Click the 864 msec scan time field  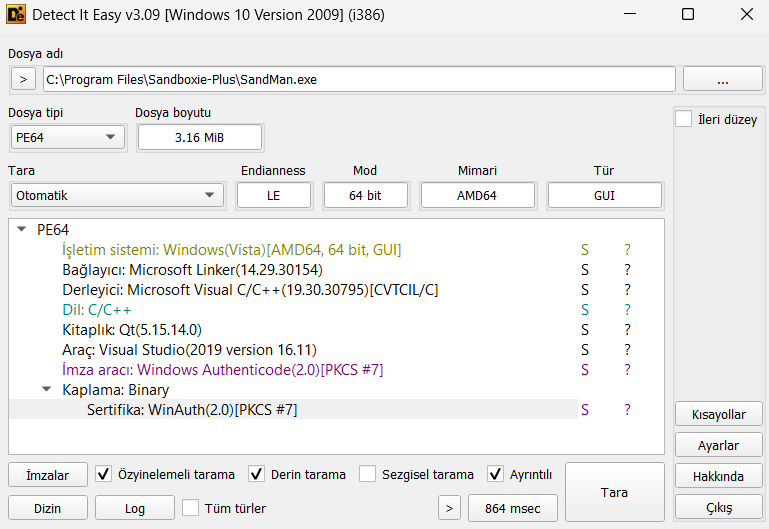[513, 508]
